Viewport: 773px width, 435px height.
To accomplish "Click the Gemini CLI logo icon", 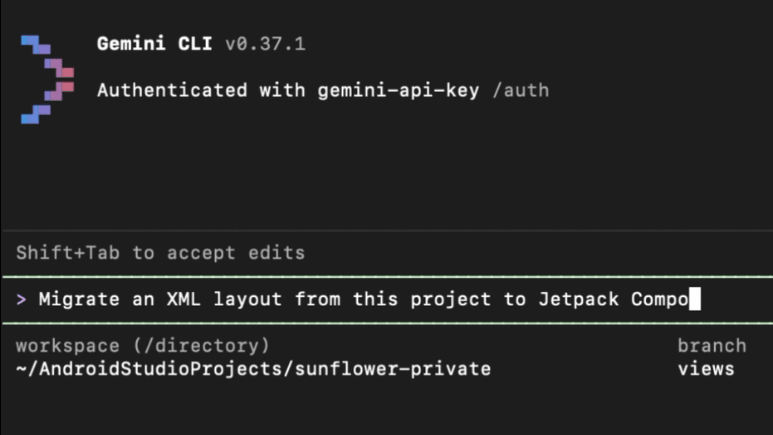I will tap(47, 79).
